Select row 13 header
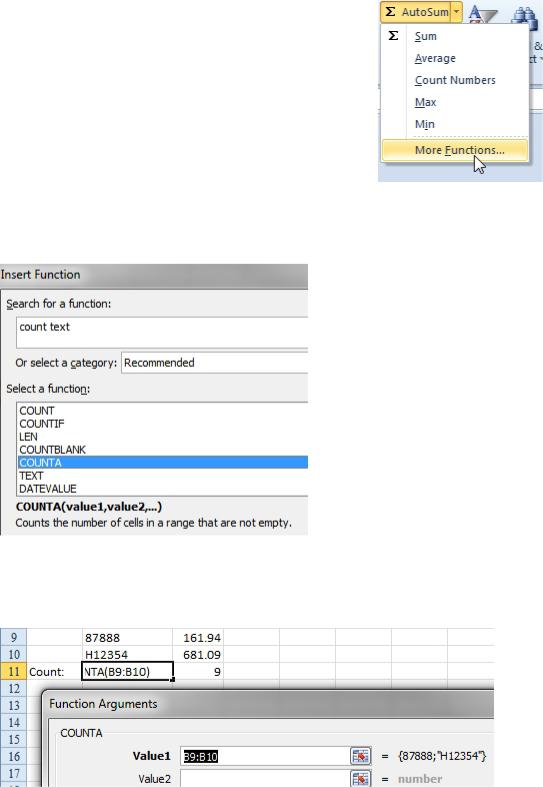The width and height of the screenshot is (543, 787). 13,706
